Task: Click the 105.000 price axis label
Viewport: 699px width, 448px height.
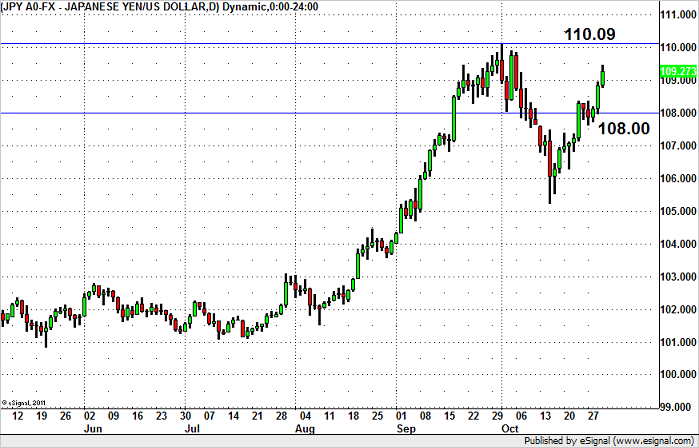Action: pyautogui.click(x=680, y=211)
